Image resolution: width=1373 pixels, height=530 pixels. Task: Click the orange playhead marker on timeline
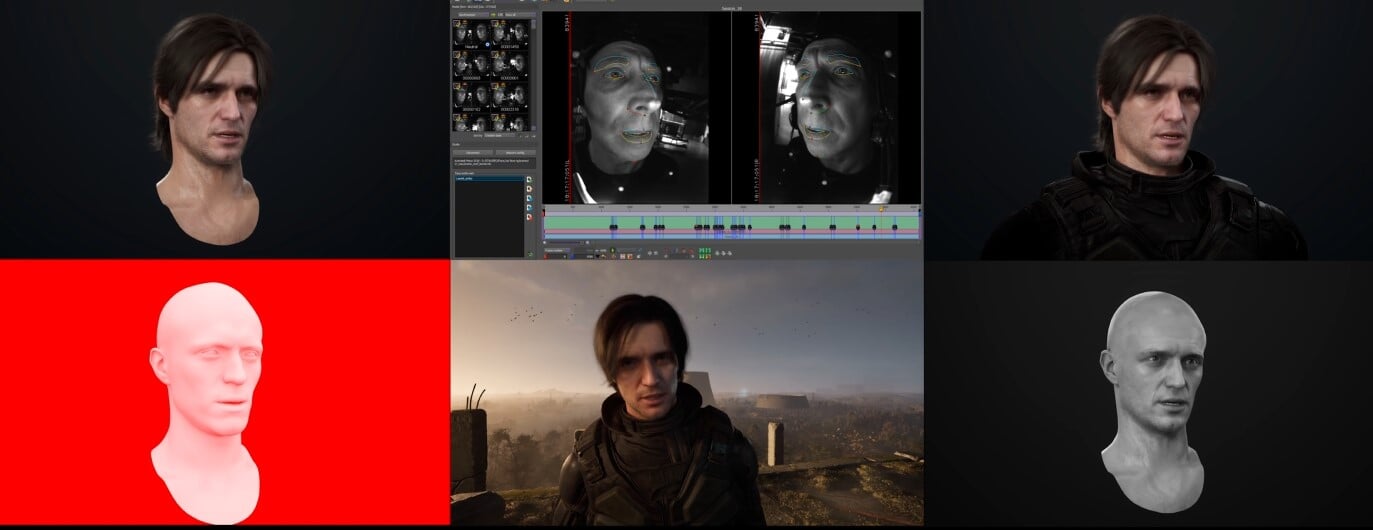tap(881, 209)
